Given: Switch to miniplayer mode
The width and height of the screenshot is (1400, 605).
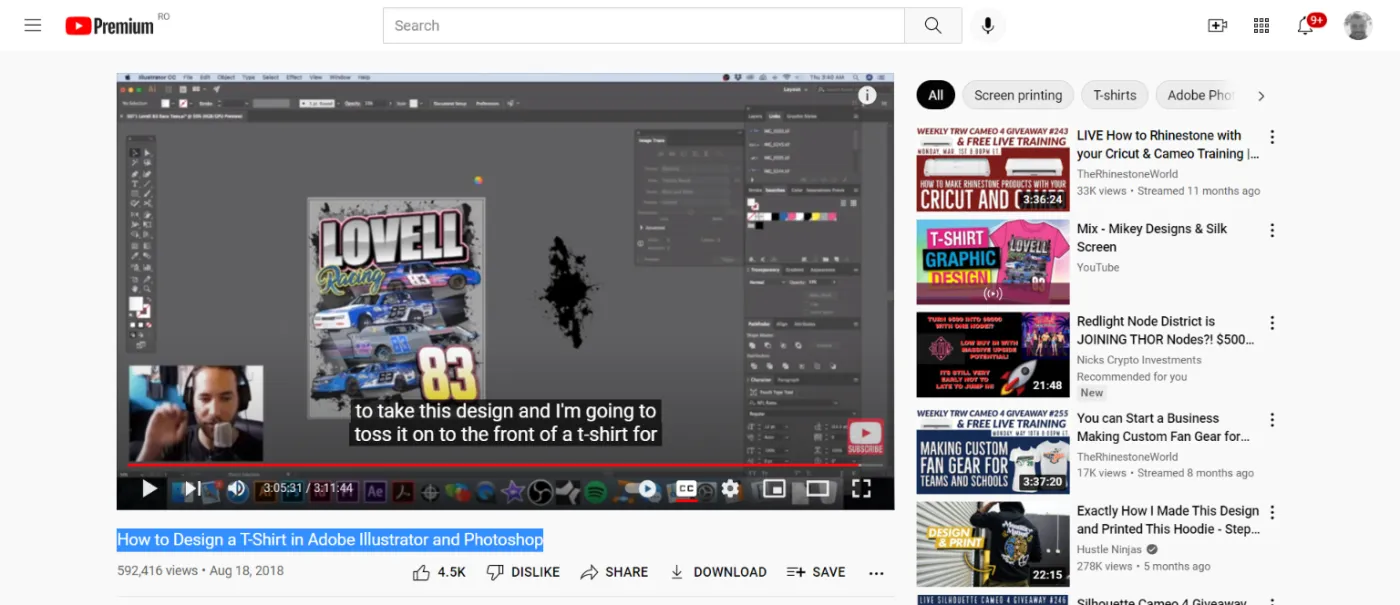Looking at the screenshot, I should (x=774, y=489).
